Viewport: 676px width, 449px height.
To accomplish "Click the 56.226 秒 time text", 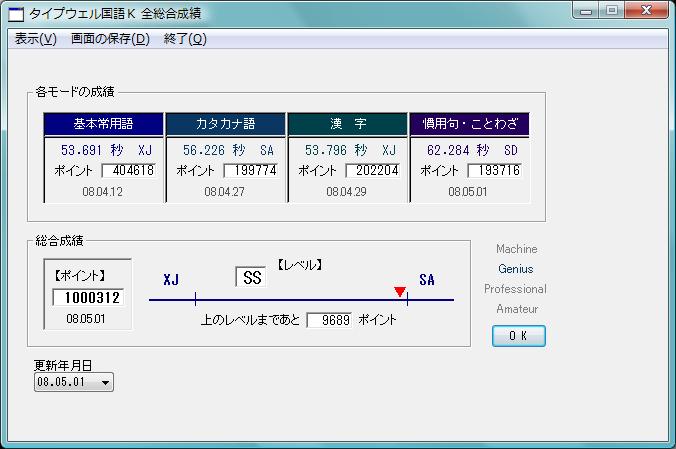I will (214, 150).
